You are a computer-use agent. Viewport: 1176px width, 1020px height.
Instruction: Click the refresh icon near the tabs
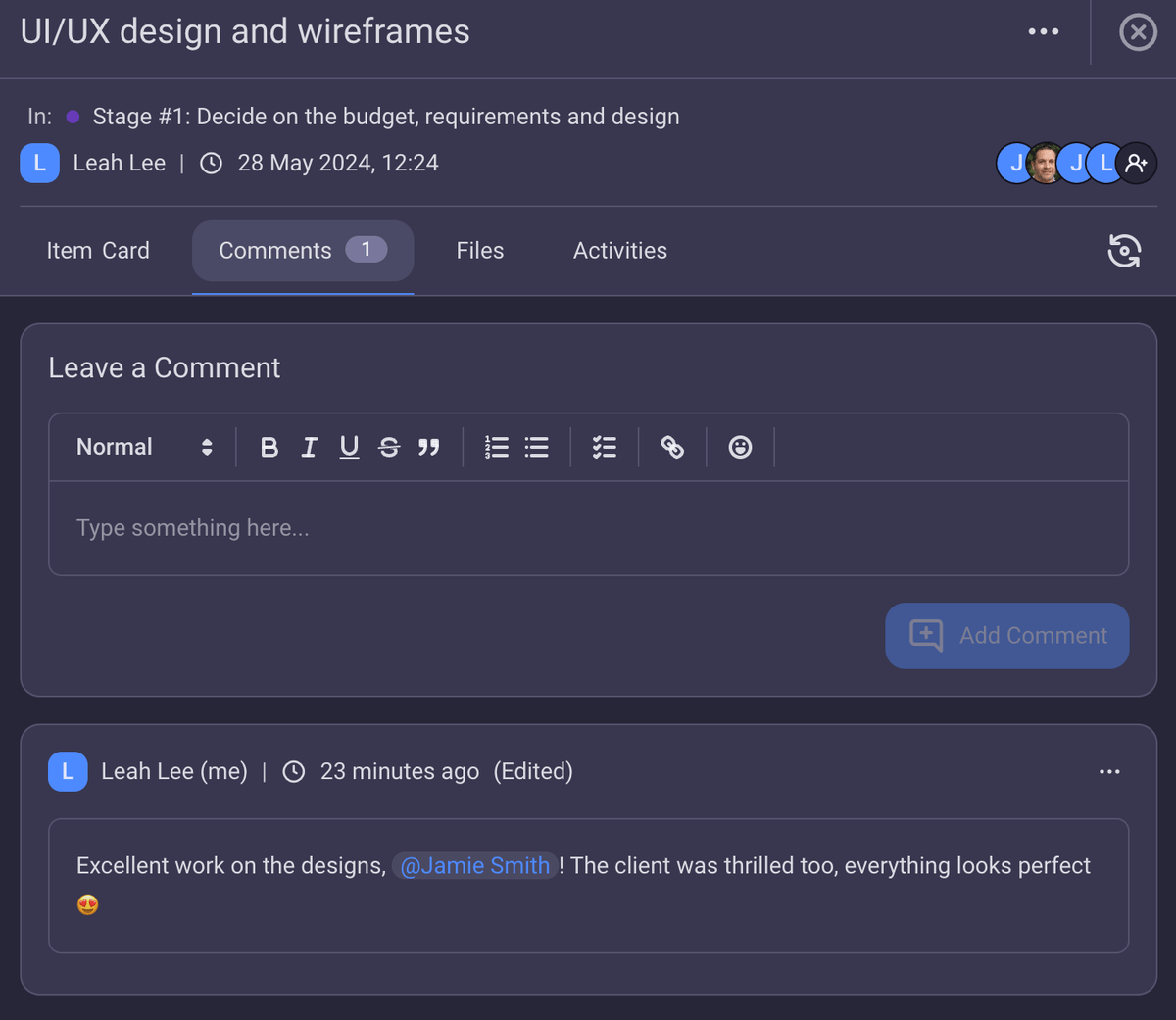pyautogui.click(x=1124, y=251)
